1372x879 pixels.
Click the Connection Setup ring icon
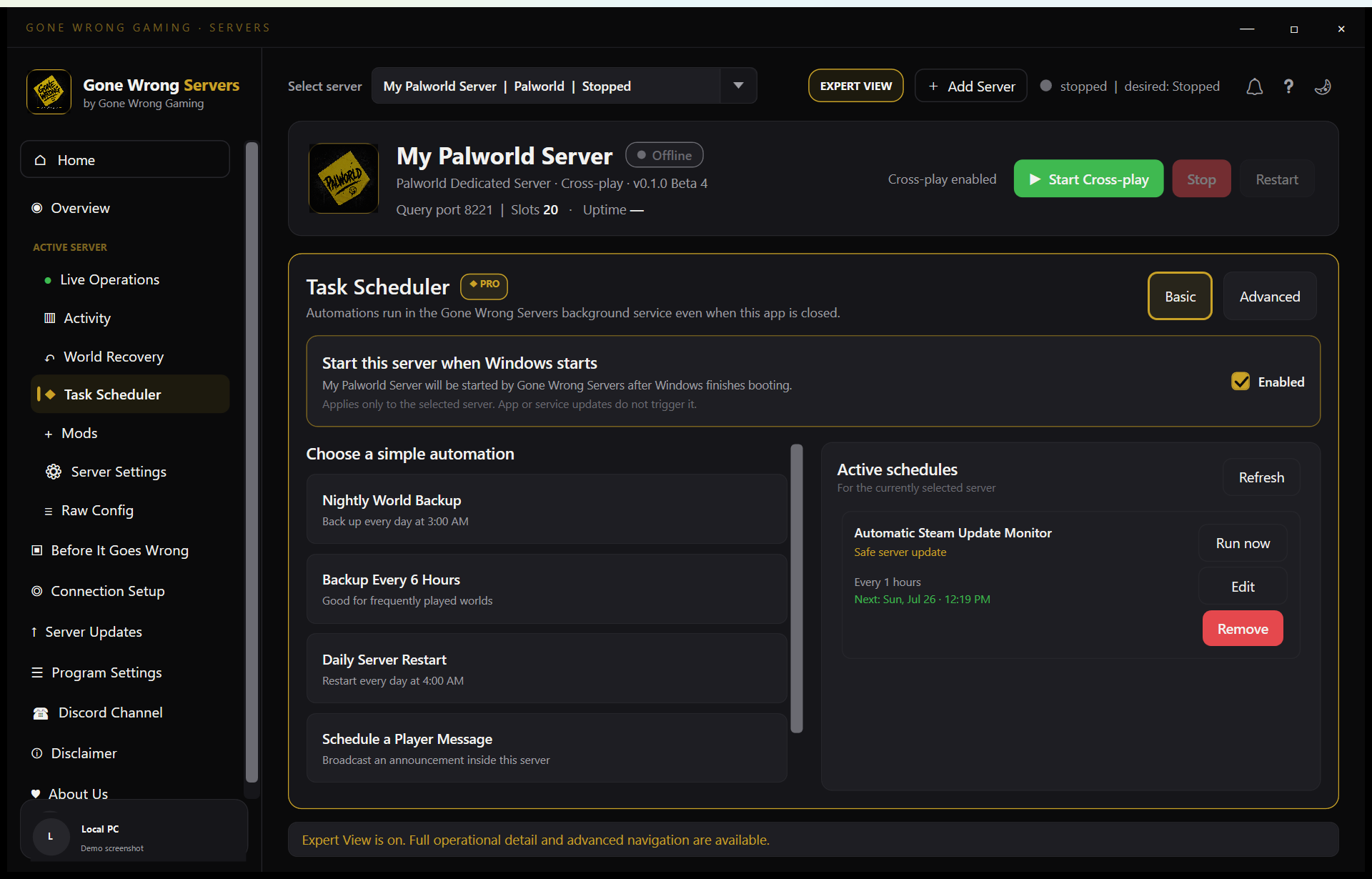(37, 591)
